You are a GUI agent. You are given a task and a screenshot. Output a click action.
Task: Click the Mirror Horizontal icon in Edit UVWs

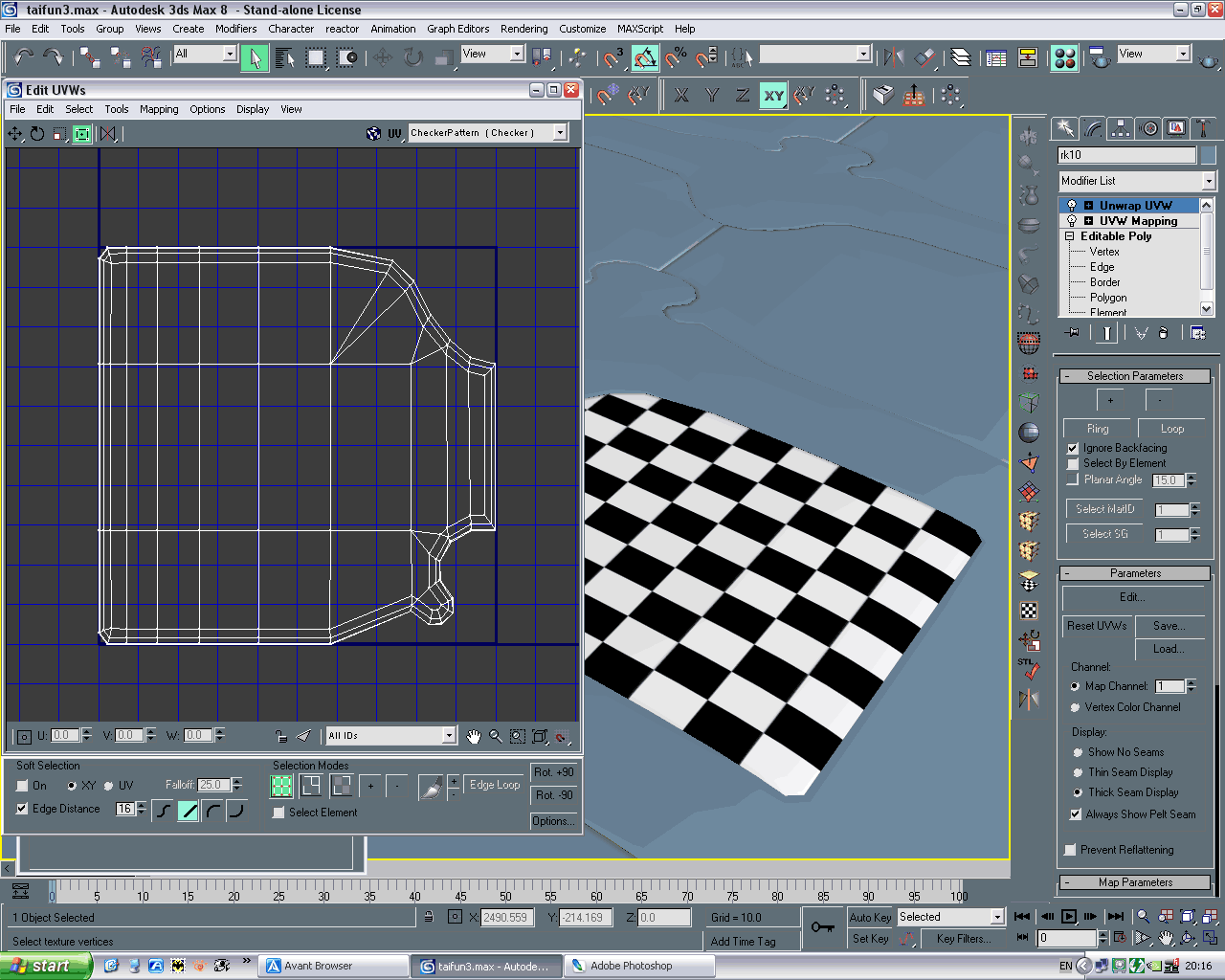(108, 134)
